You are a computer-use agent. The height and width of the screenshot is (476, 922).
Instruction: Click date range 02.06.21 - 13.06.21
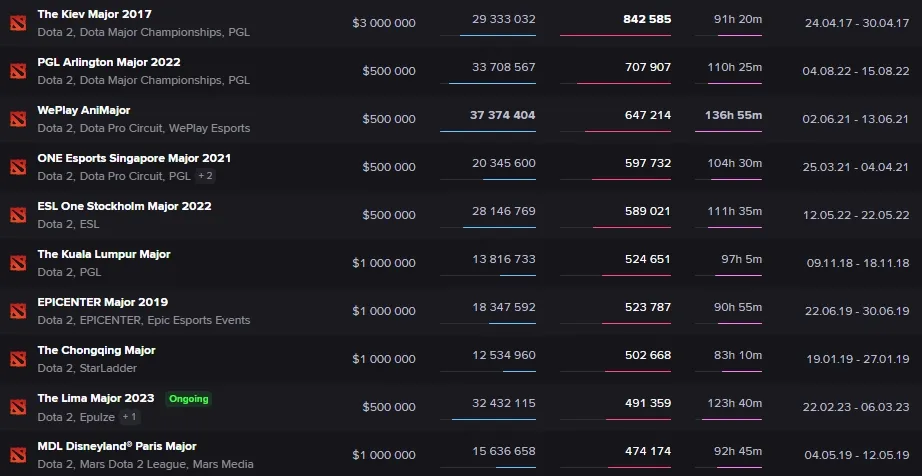click(x=856, y=119)
